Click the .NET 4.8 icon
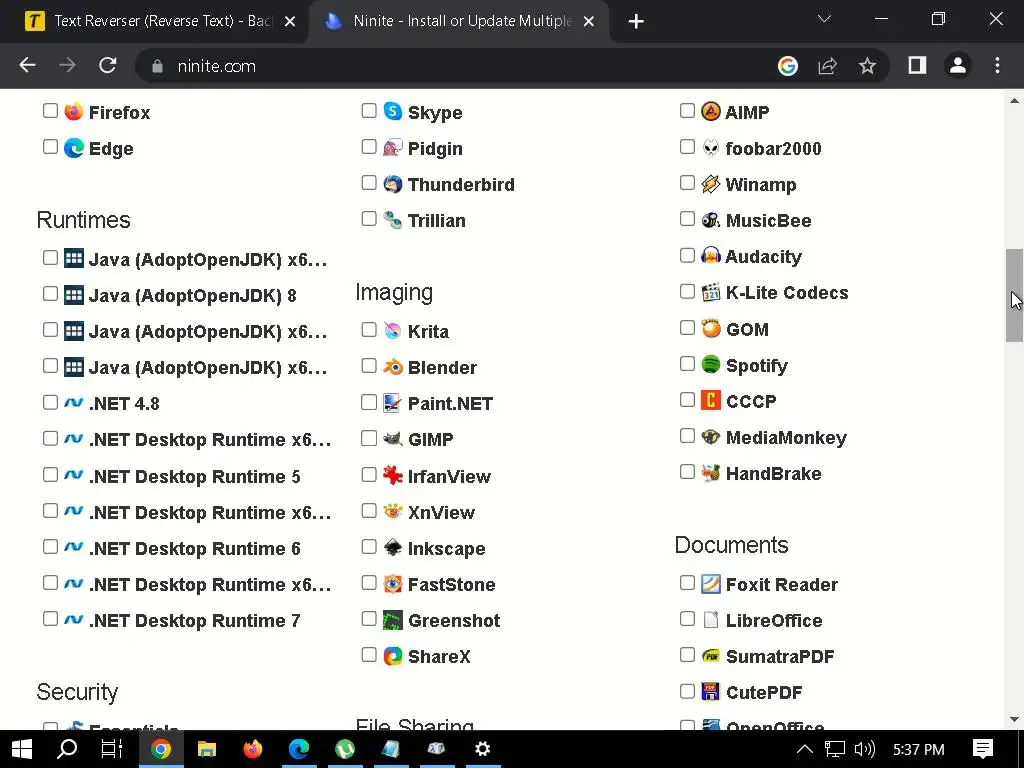Viewport: 1024px width, 768px height. coord(74,403)
